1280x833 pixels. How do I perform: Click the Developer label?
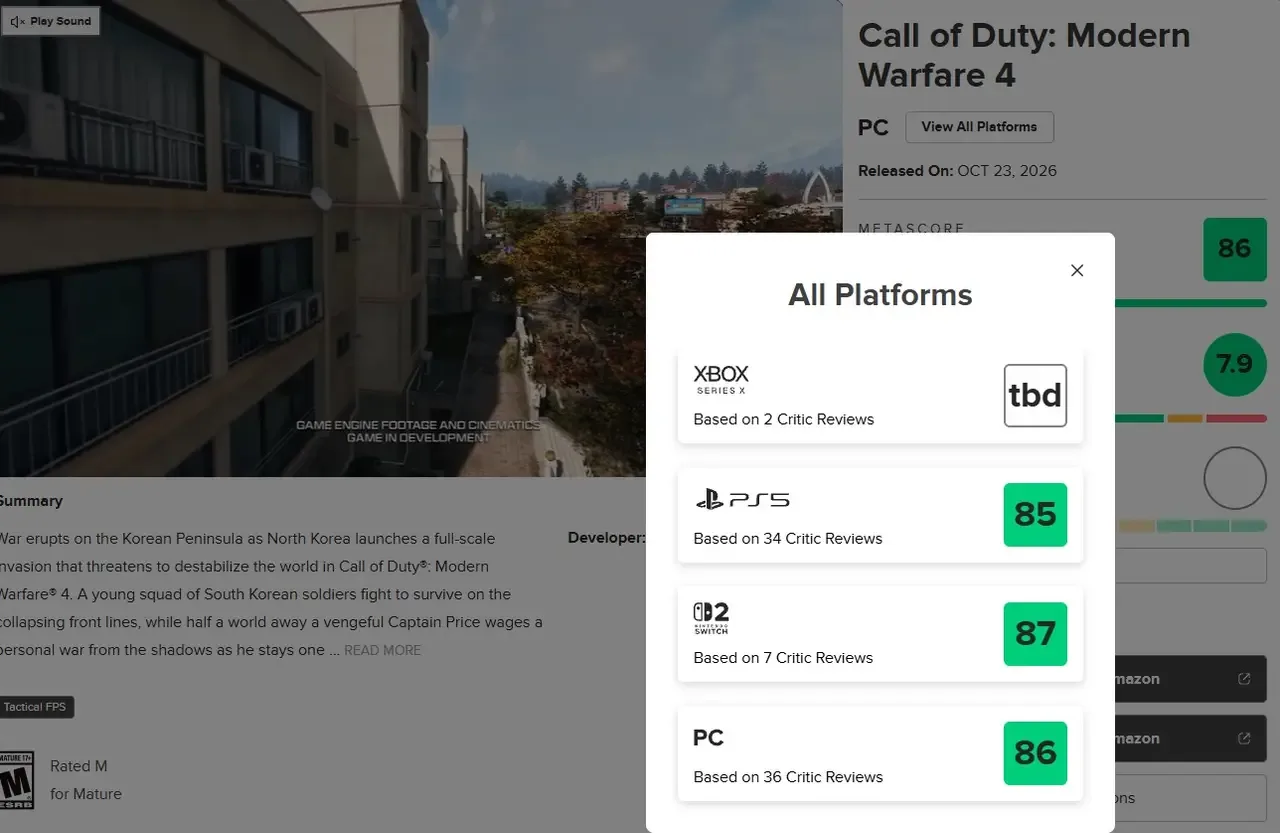click(606, 538)
